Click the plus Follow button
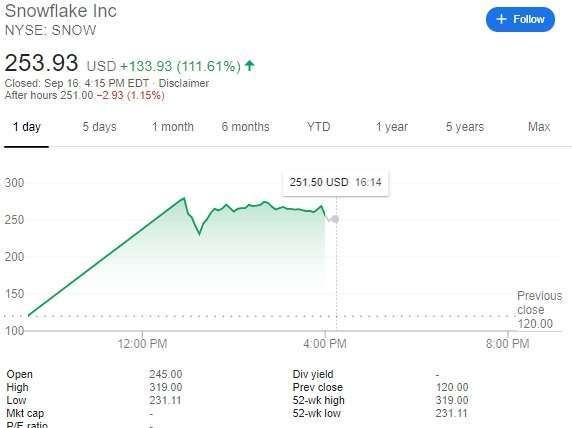Viewport: 572px width, 428px height. (520, 19)
